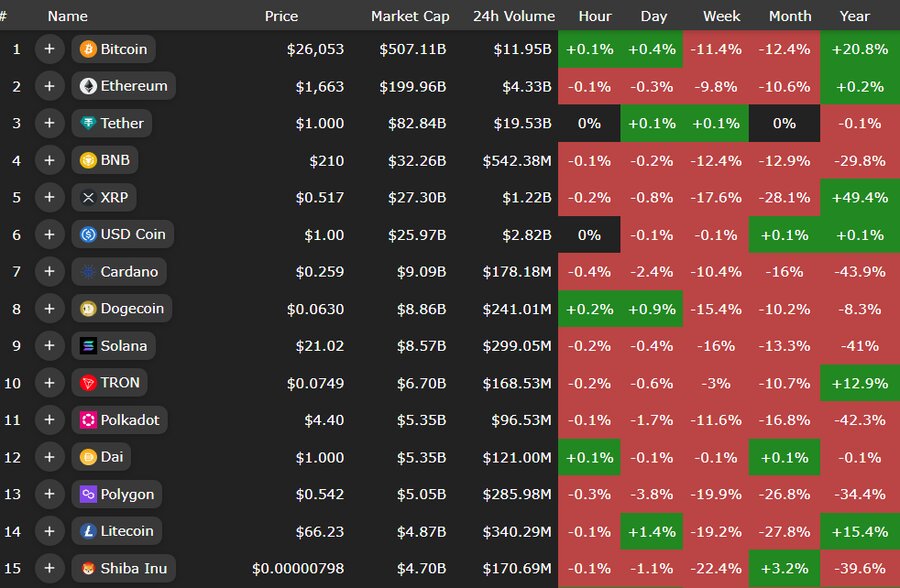Sort by the 24h Volume column

point(514,16)
